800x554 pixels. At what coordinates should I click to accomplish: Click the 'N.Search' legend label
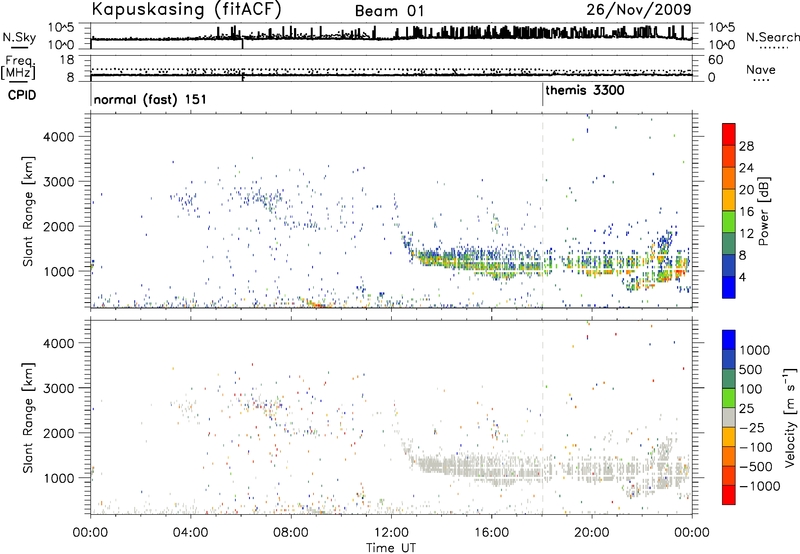[x=772, y=38]
